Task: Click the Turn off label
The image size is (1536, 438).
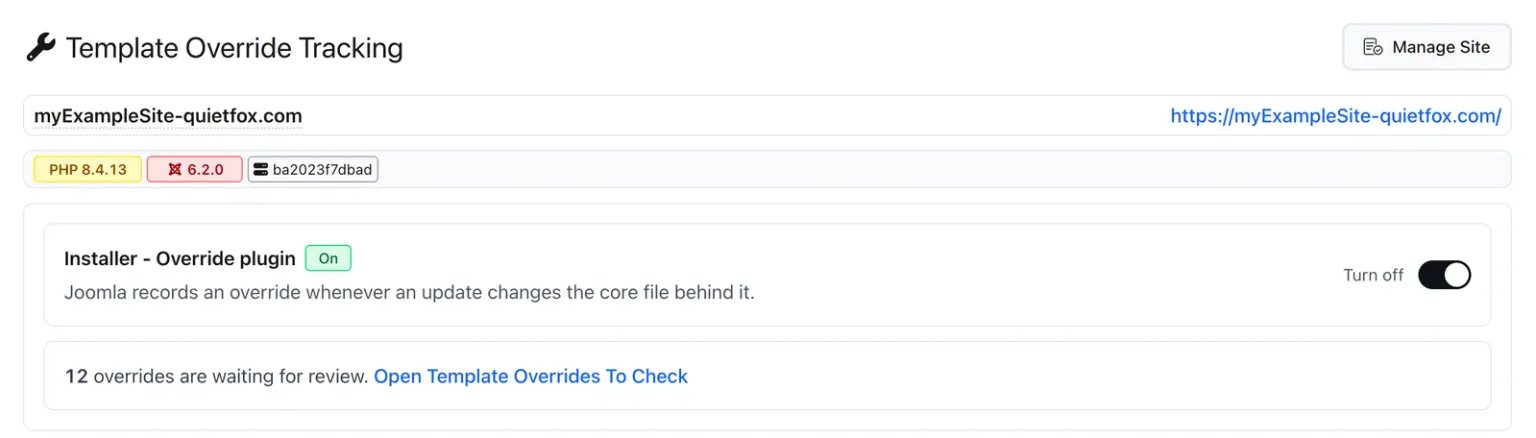Action: click(x=1373, y=275)
